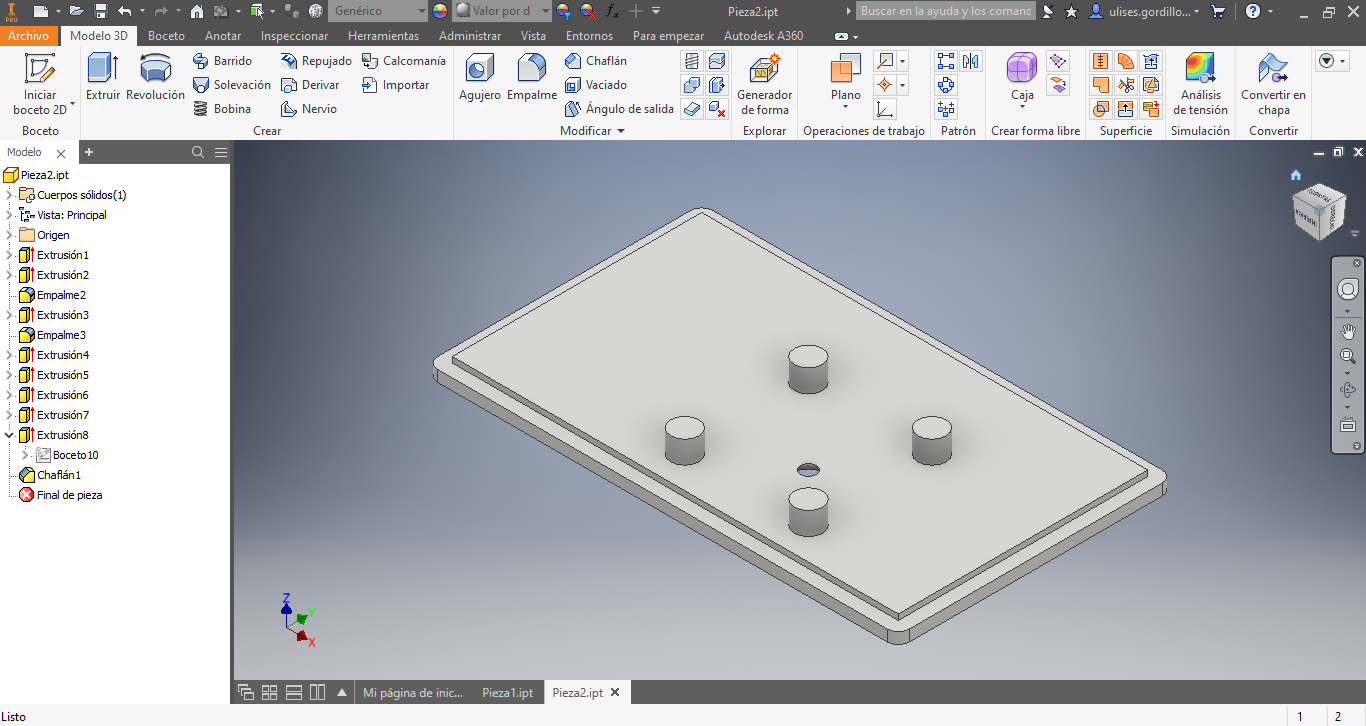Select Chaflán1 in the model browser
Image resolution: width=1366 pixels, height=726 pixels.
(x=50, y=475)
